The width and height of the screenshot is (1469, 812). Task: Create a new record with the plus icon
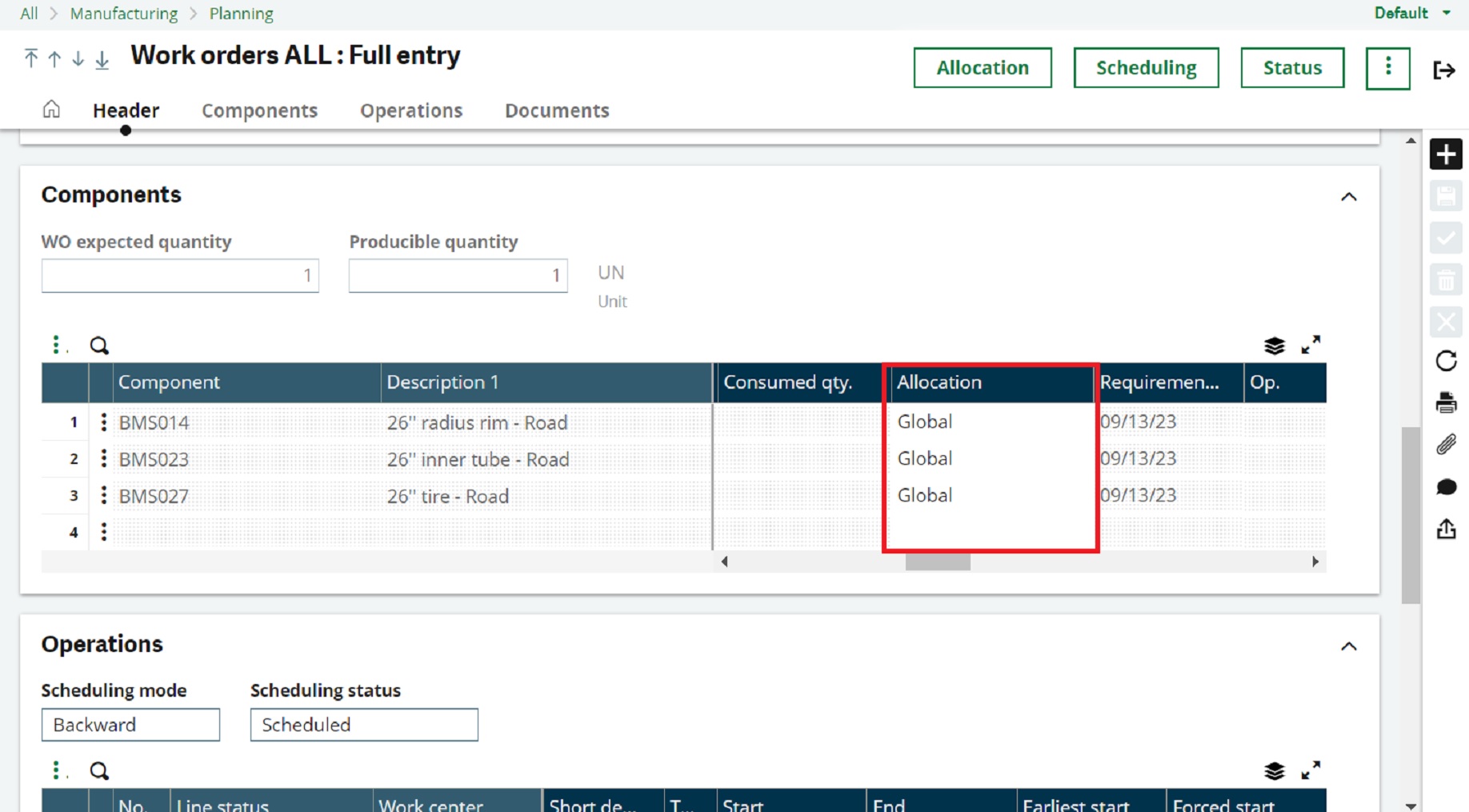pyautogui.click(x=1446, y=154)
